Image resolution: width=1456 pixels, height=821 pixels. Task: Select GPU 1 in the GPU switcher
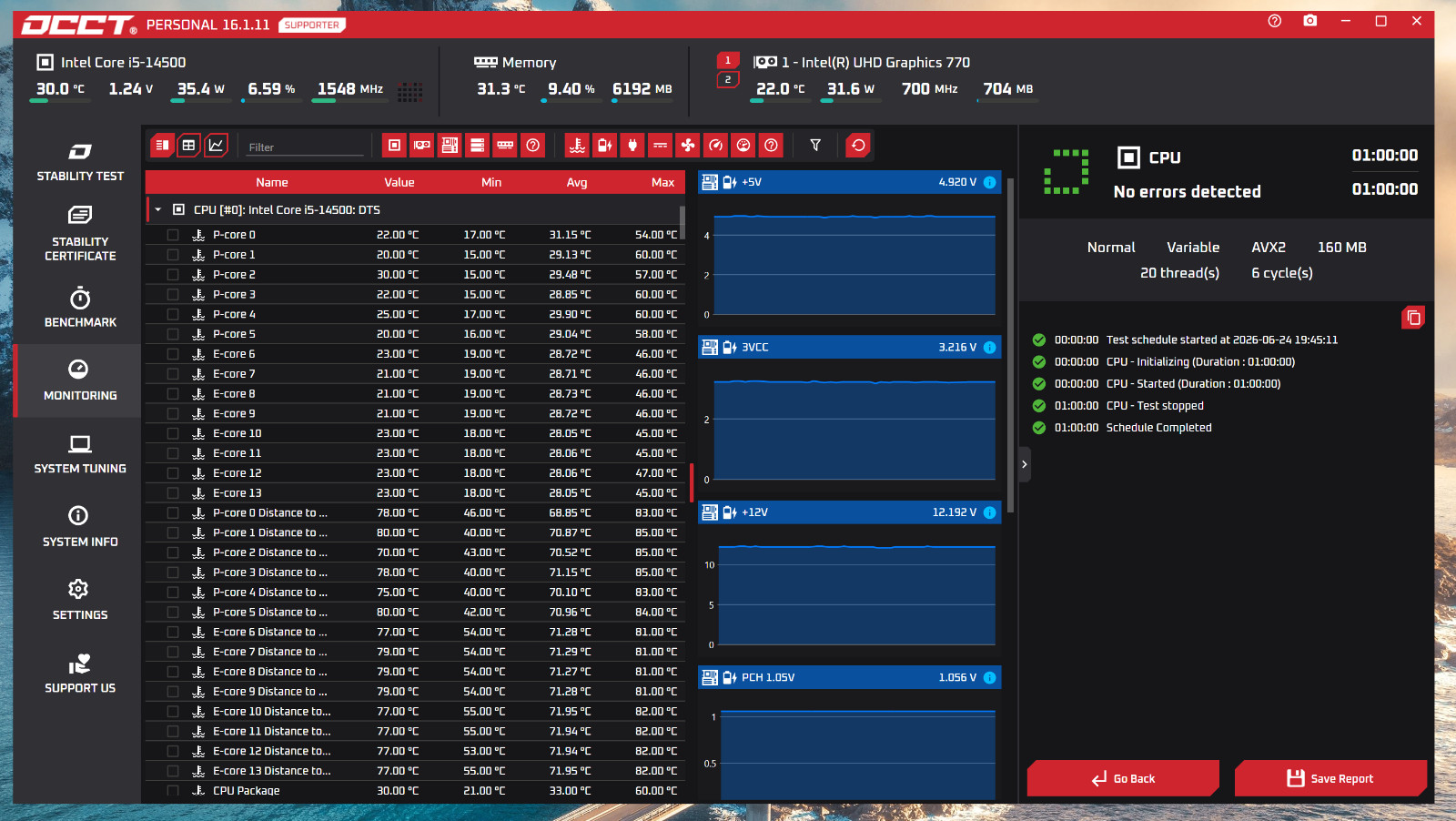pyautogui.click(x=728, y=60)
